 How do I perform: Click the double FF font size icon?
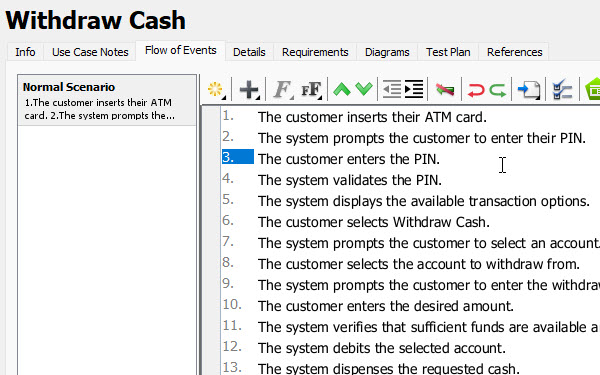(x=311, y=90)
